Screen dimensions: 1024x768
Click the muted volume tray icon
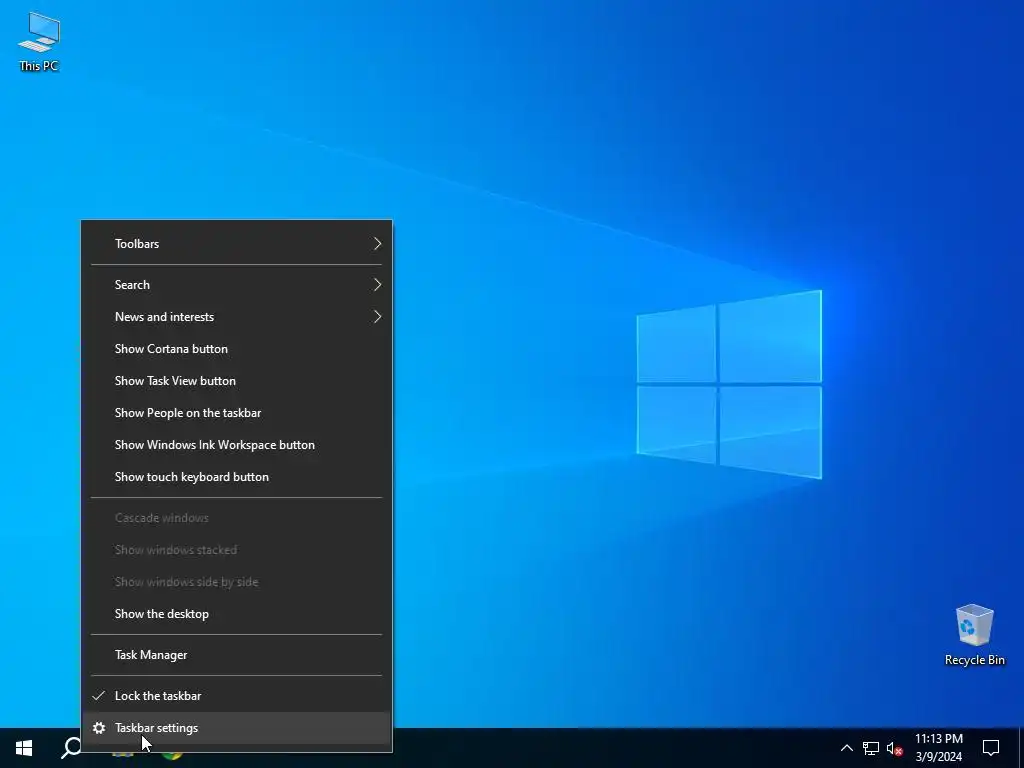tap(894, 748)
